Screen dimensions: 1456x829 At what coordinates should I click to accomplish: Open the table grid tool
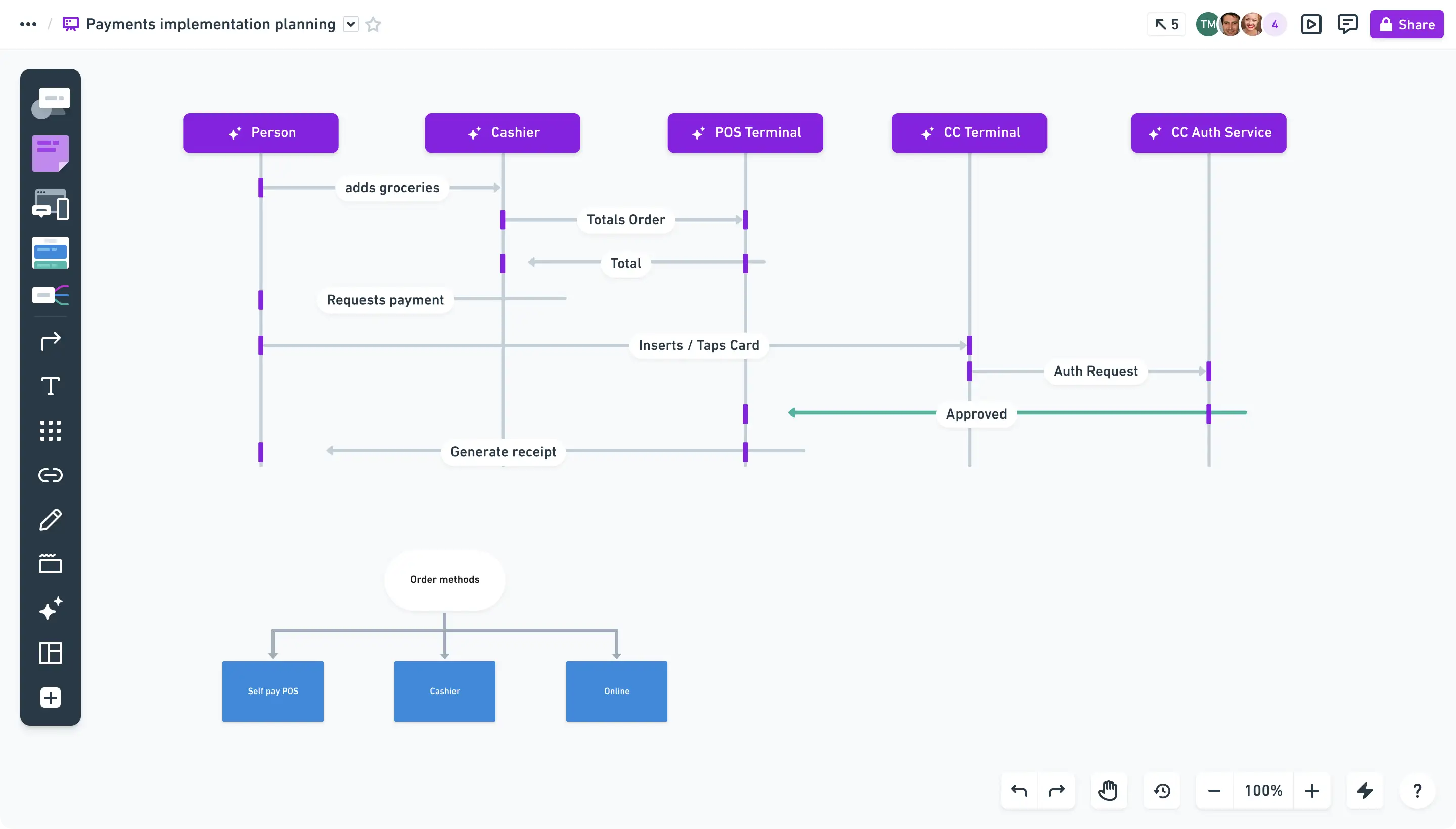pyautogui.click(x=50, y=431)
